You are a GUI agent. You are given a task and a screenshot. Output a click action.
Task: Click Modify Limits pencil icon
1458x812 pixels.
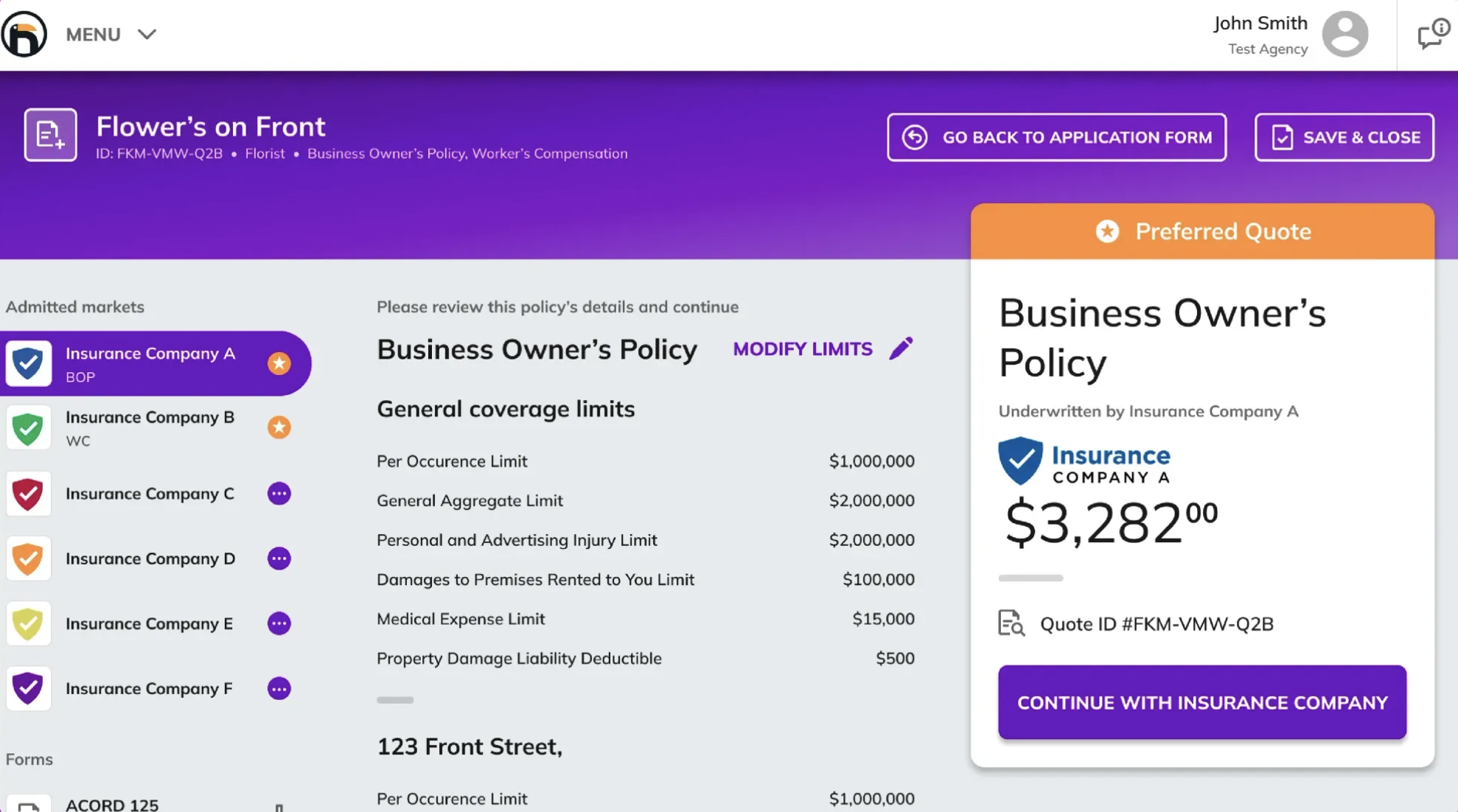(x=901, y=349)
